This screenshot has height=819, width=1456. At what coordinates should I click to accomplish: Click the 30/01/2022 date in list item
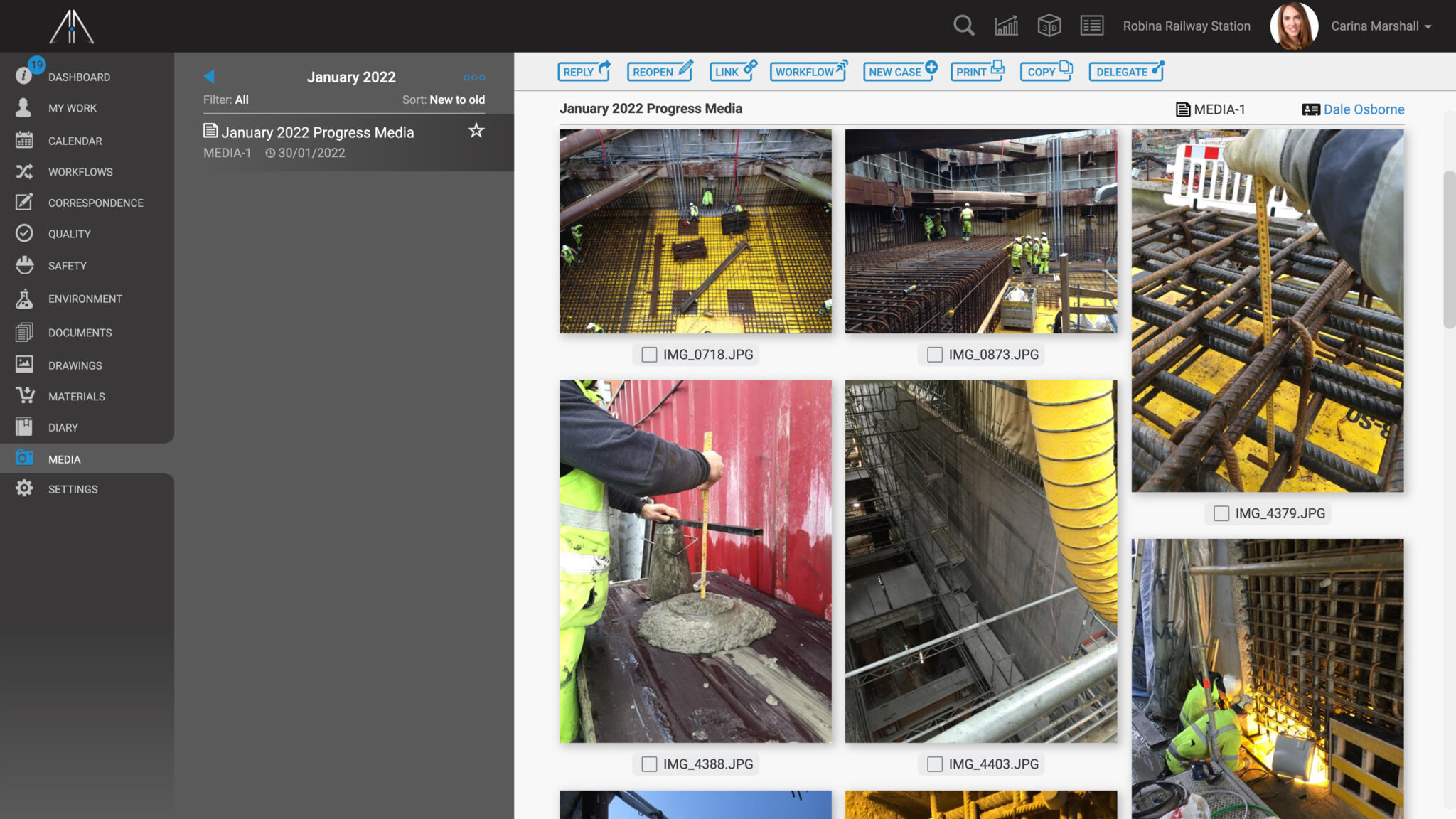pyautogui.click(x=311, y=153)
